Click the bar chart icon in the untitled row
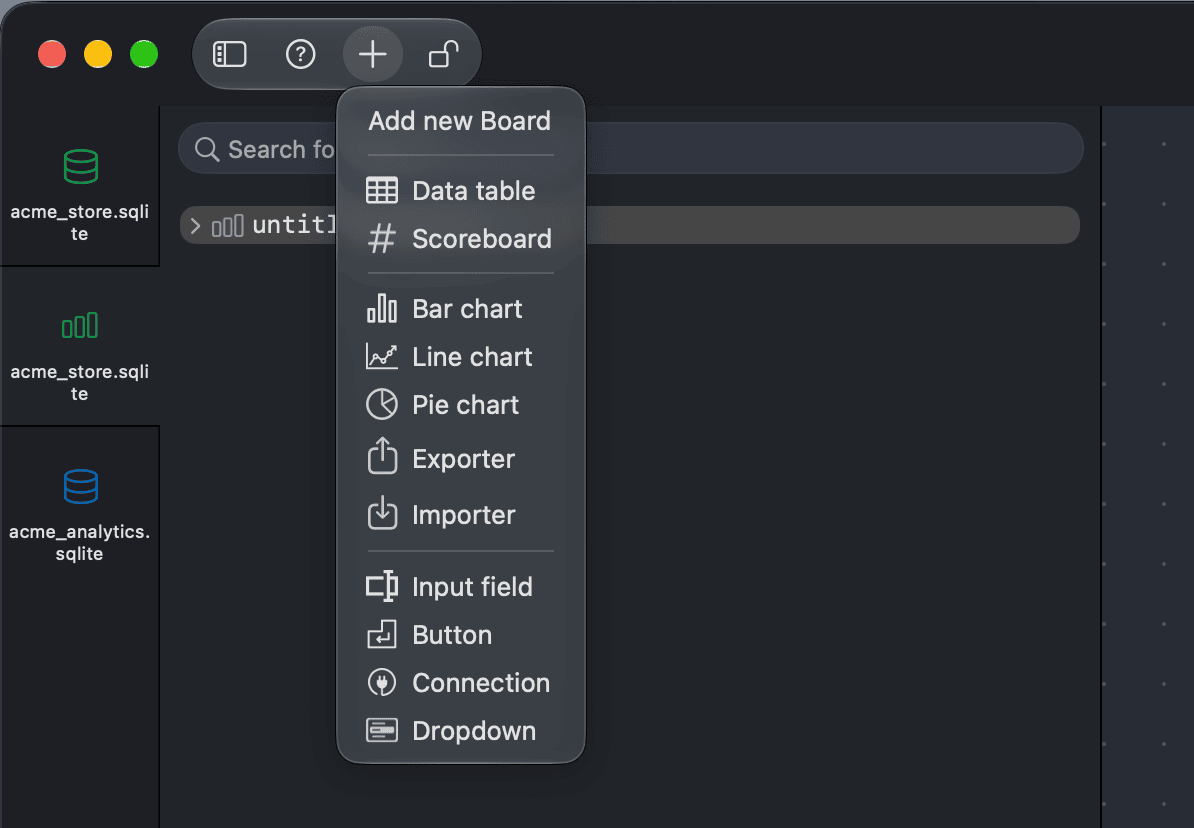The image size is (1194, 828). click(x=228, y=225)
